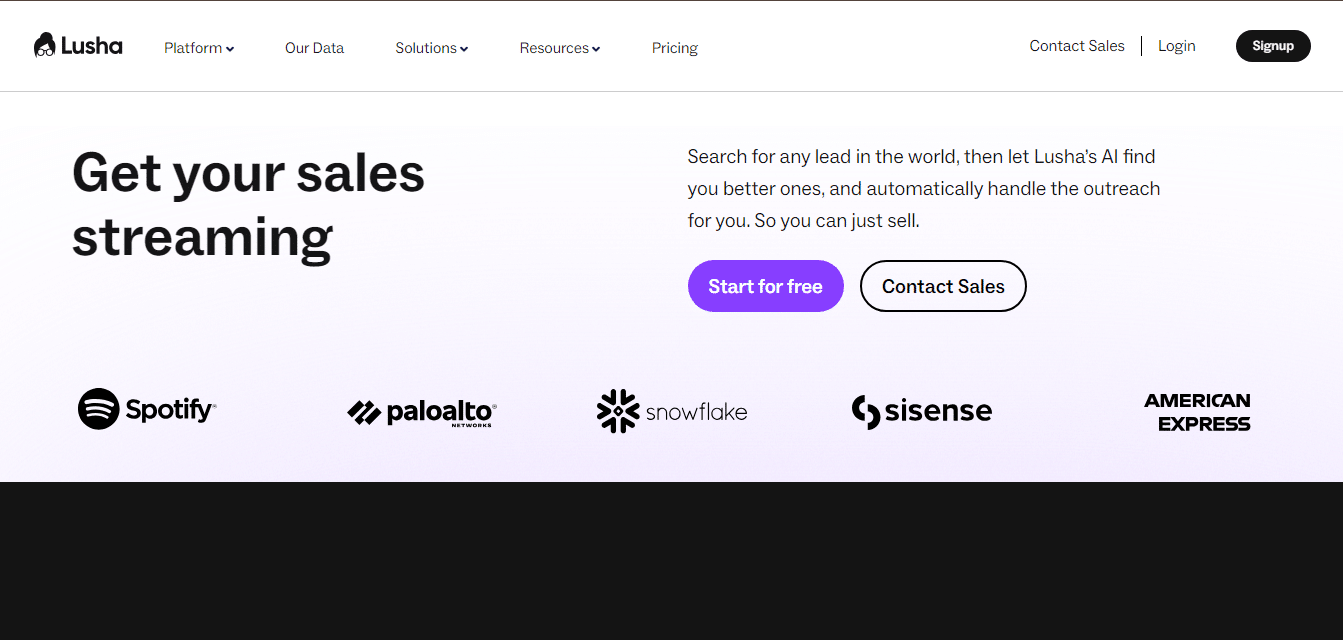Open the Login link
The height and width of the screenshot is (640, 1343).
[1177, 46]
